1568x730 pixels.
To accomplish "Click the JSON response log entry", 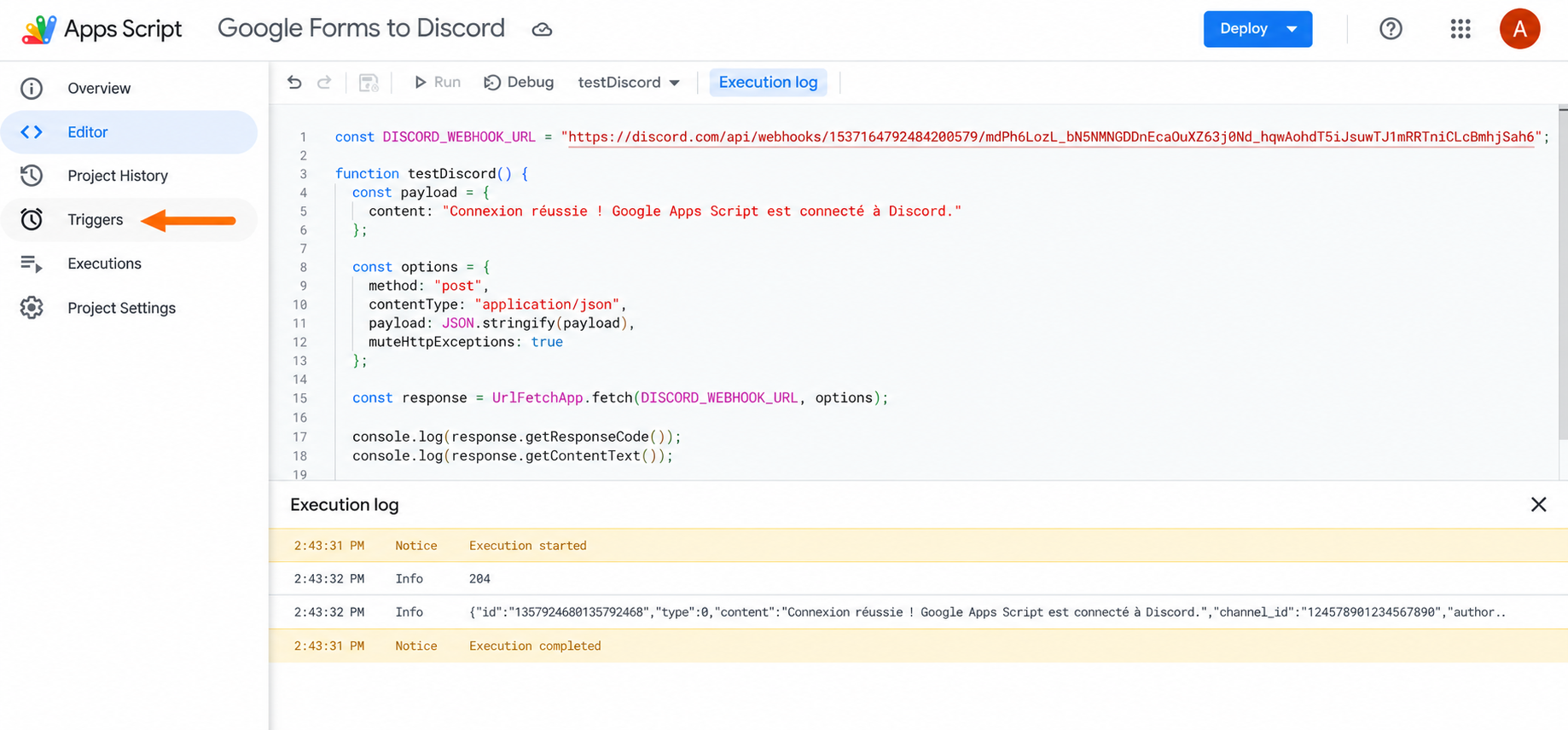I will 918,612.
